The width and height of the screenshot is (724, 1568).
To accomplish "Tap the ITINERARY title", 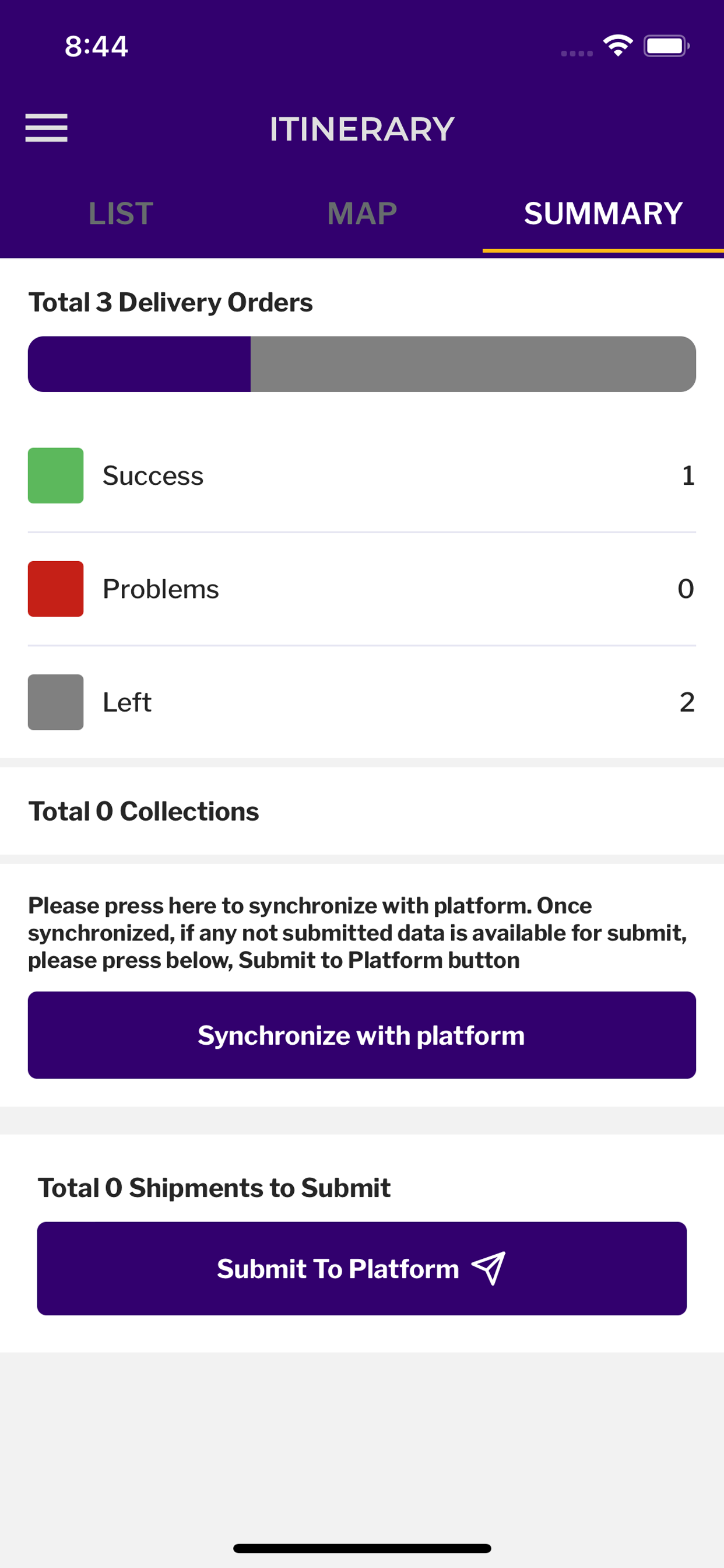I will pyautogui.click(x=362, y=129).
